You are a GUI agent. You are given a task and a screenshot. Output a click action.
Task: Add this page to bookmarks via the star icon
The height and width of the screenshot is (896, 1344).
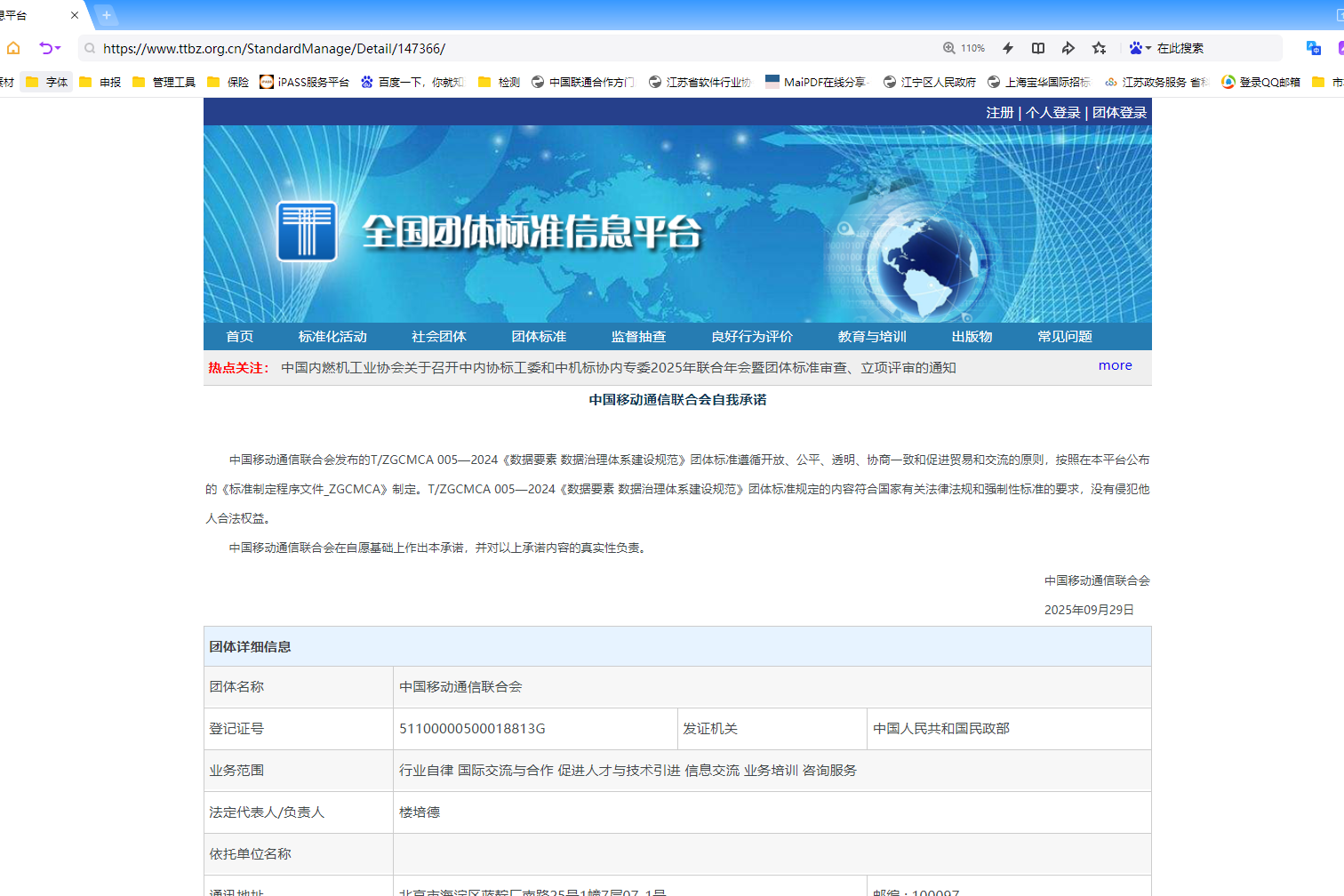click(1099, 48)
